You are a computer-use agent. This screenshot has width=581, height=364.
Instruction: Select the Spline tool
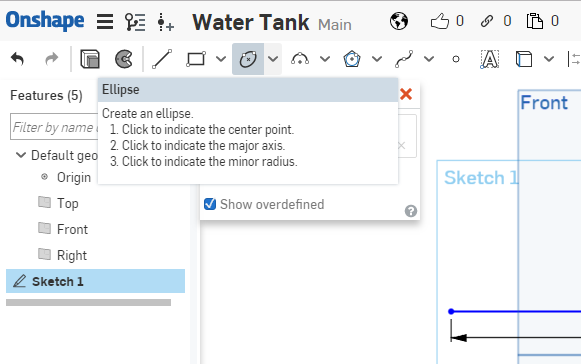click(404, 59)
